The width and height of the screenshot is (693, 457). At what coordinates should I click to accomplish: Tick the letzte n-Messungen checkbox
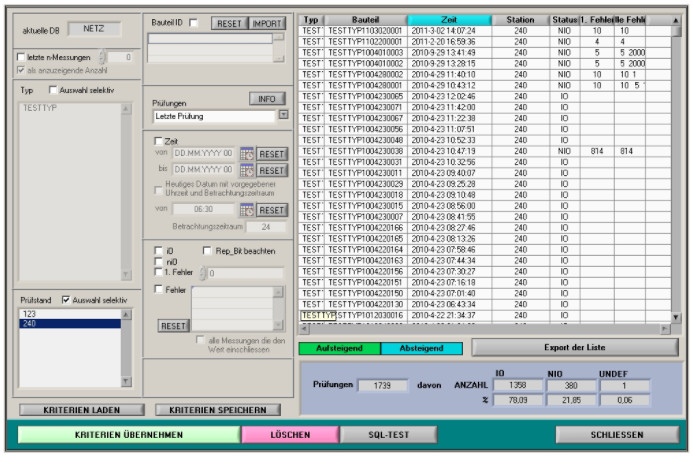(x=22, y=57)
